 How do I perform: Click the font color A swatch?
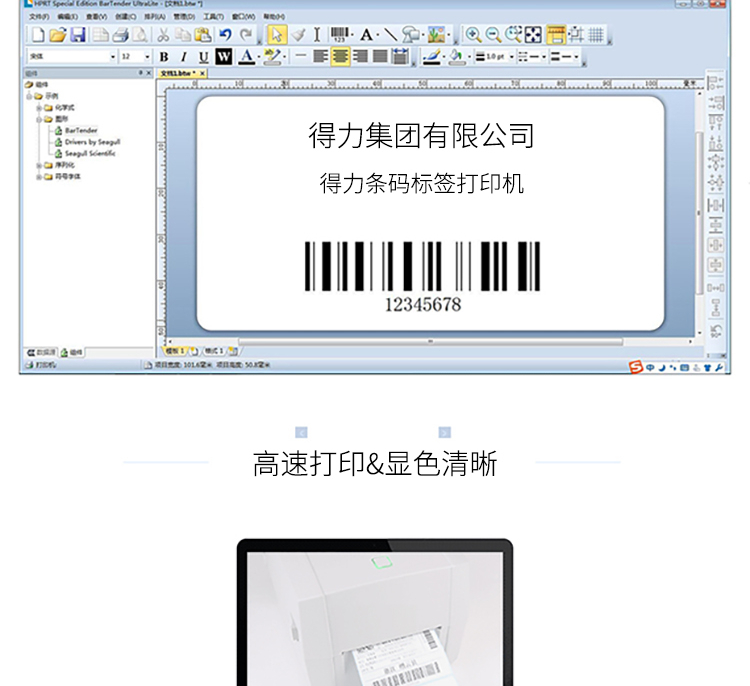click(246, 57)
